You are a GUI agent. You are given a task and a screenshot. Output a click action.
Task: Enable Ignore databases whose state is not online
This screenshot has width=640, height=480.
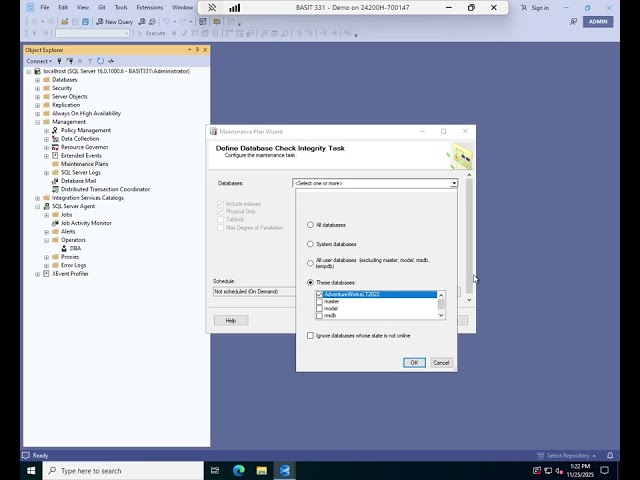point(310,336)
